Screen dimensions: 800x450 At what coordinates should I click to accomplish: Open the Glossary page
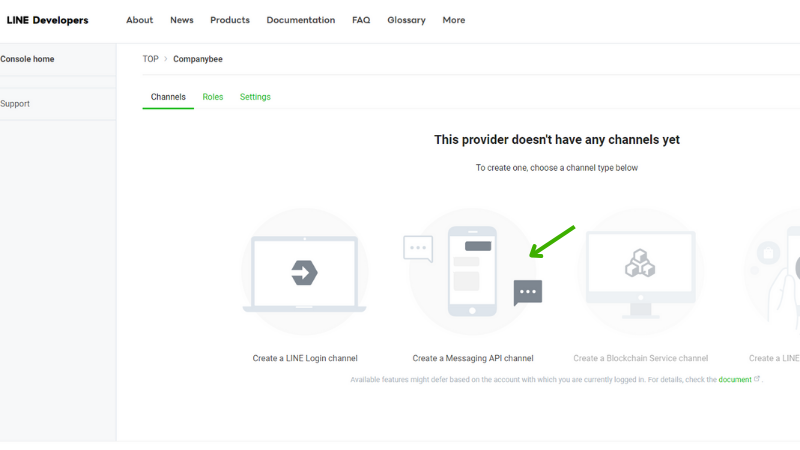point(406,20)
